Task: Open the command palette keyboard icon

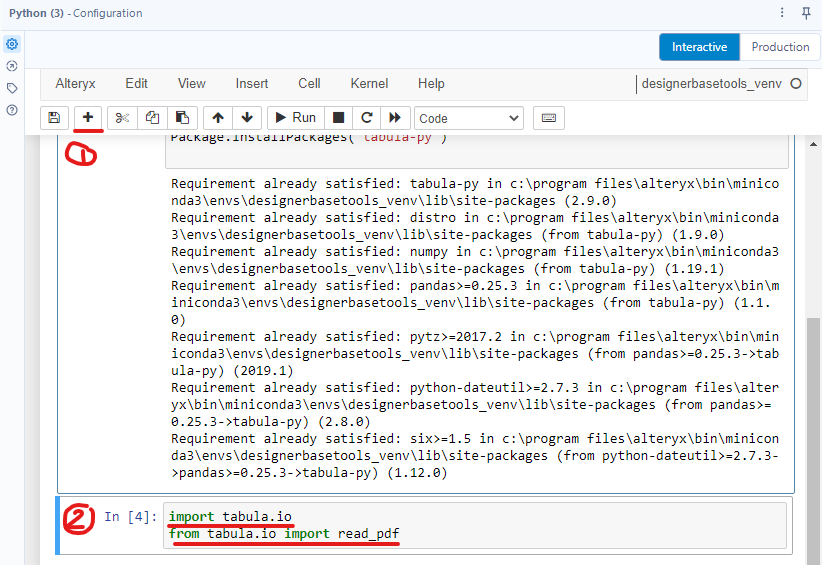Action: (x=548, y=118)
